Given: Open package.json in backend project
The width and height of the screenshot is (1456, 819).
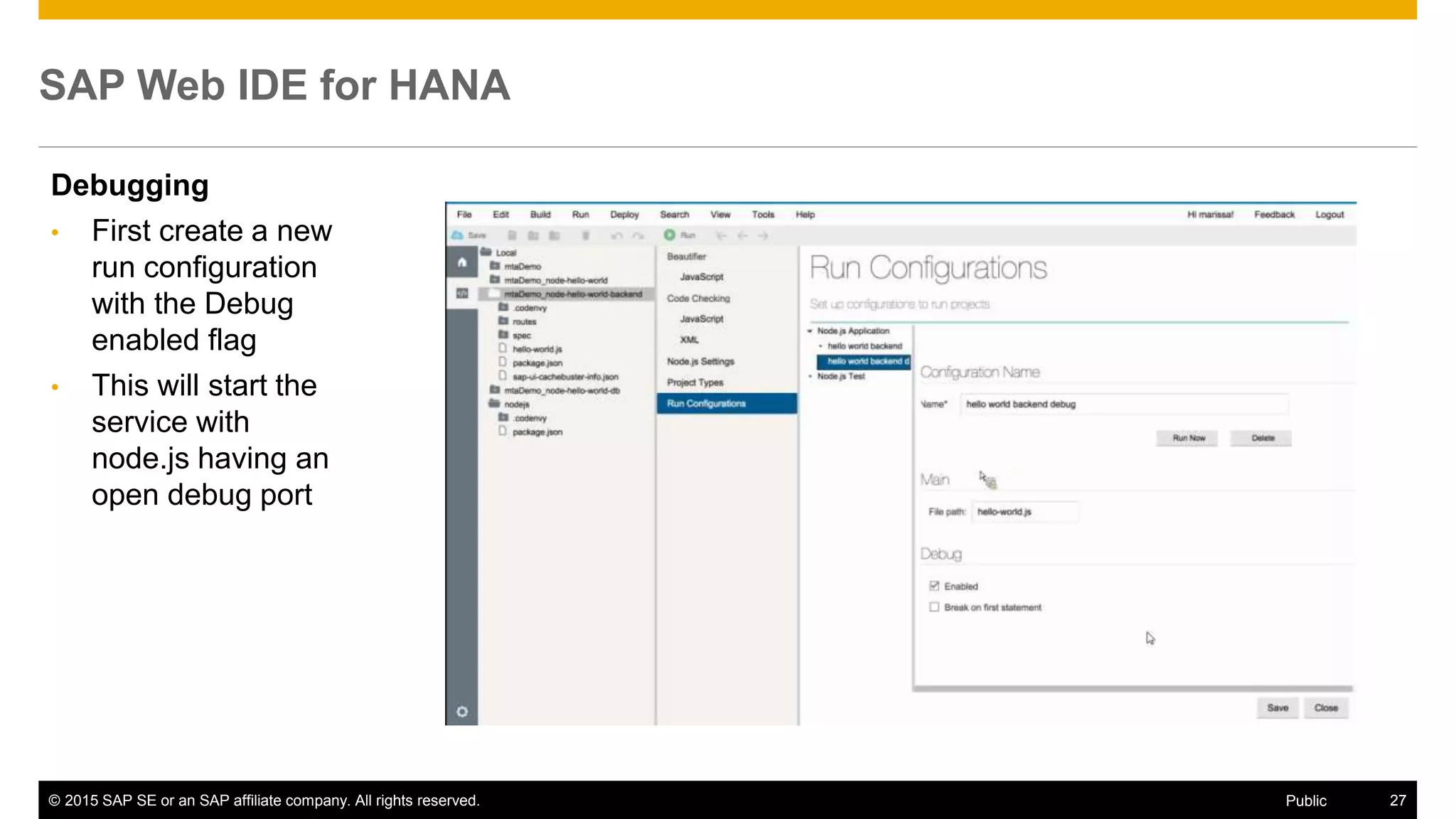Looking at the screenshot, I should (x=537, y=363).
